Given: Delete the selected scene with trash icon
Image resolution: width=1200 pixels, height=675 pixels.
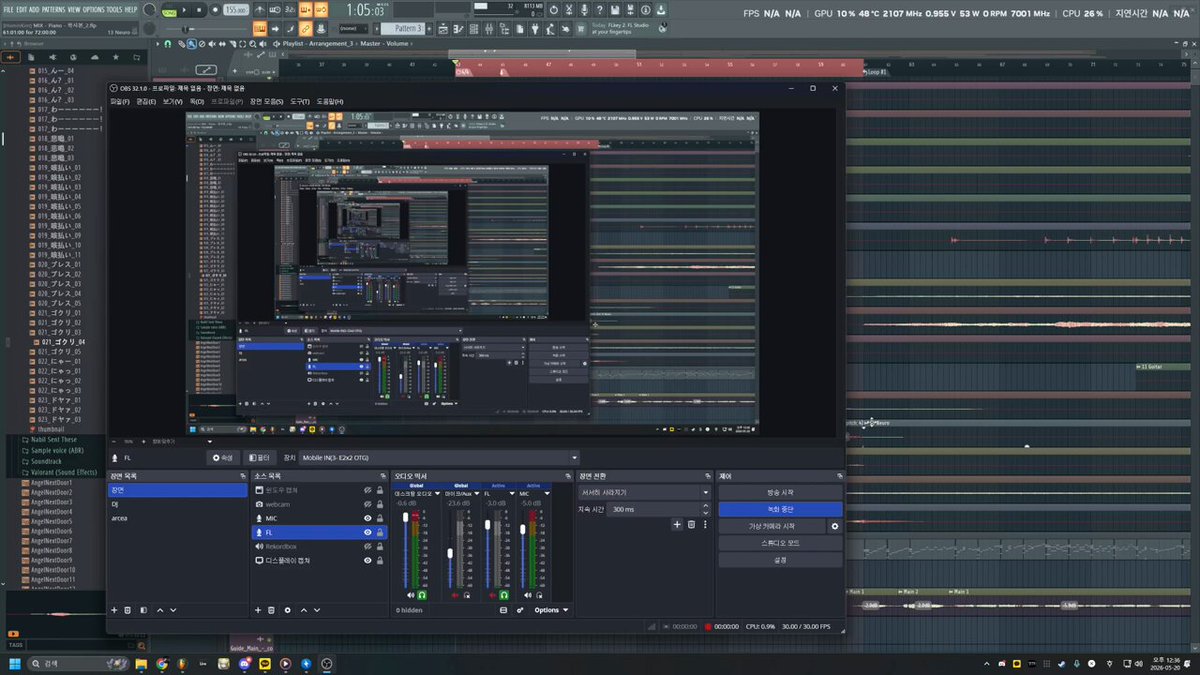Looking at the screenshot, I should click(x=128, y=610).
